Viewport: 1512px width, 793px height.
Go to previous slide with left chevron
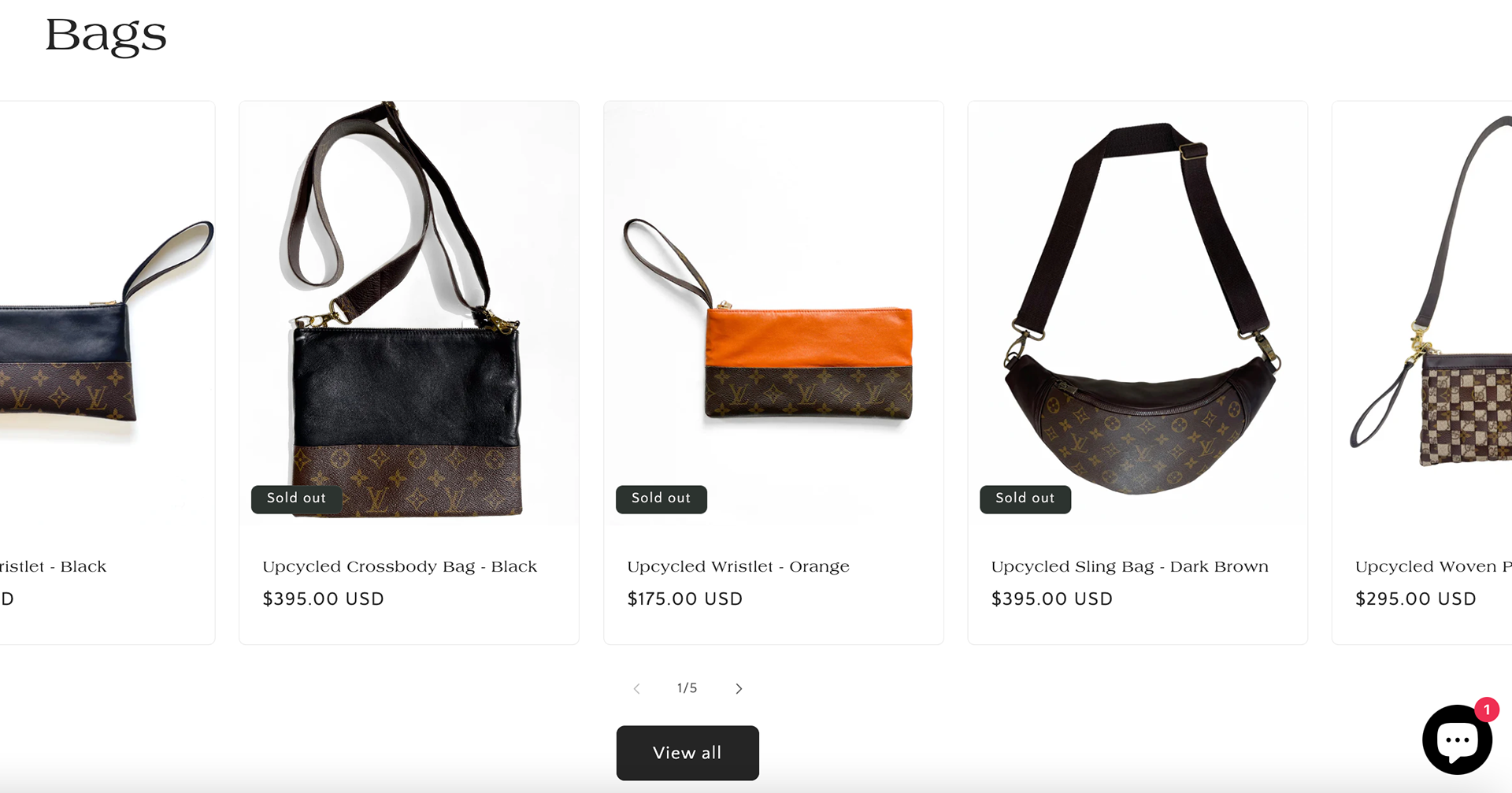[x=636, y=688]
